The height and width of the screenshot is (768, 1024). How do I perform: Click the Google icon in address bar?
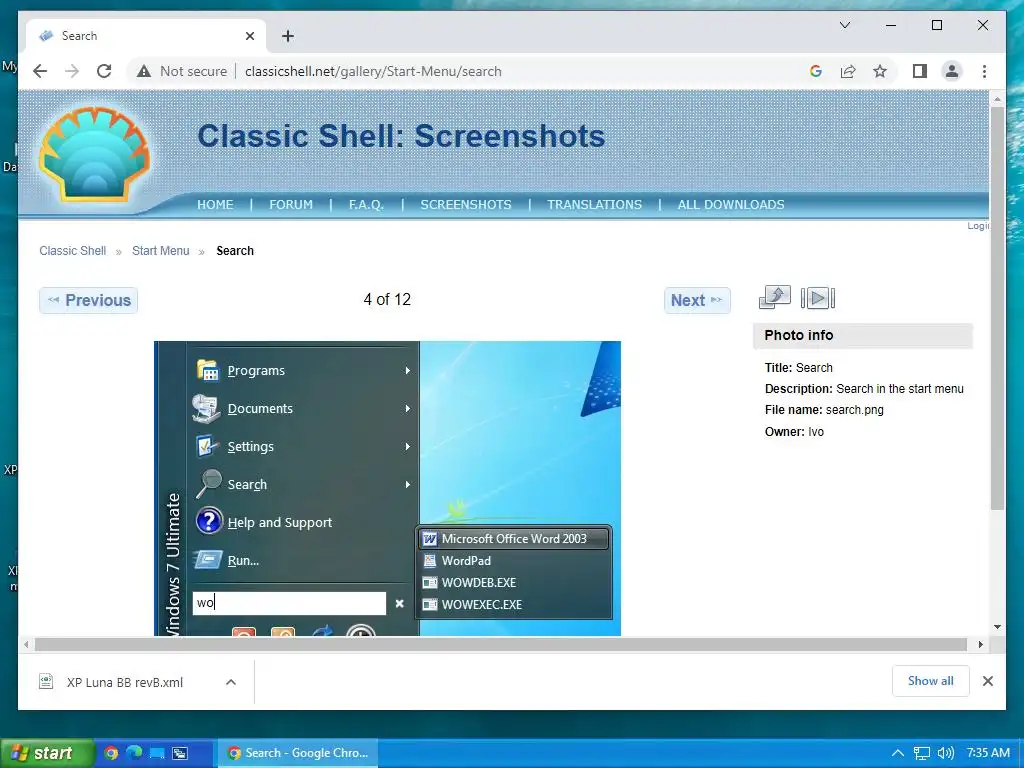coord(816,71)
